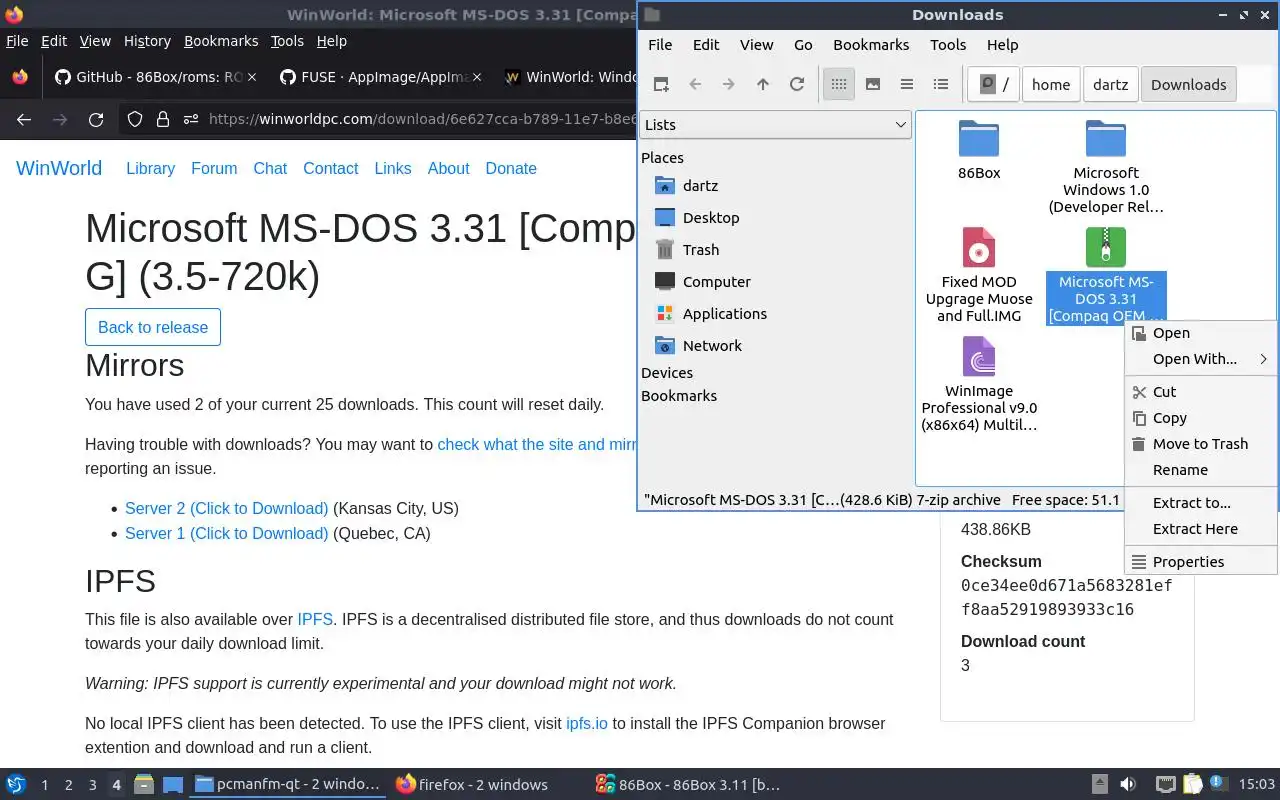Open the application menu in taskbar
The height and width of the screenshot is (800, 1280).
(x=15, y=784)
